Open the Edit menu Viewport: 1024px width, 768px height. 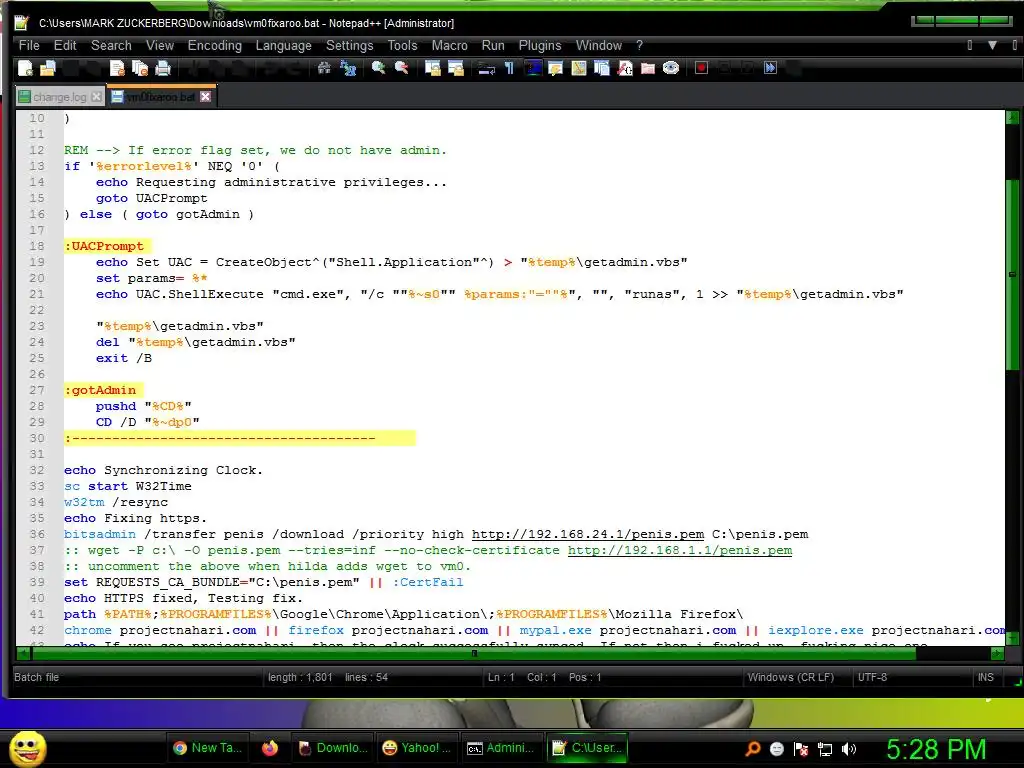tap(65, 46)
